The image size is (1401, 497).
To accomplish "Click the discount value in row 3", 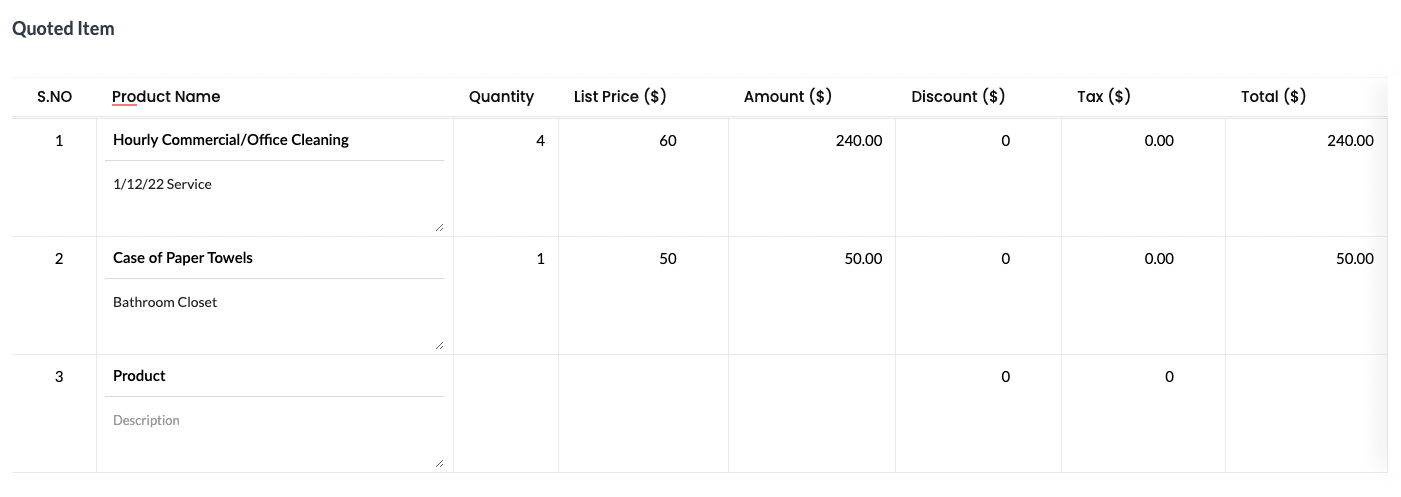I will tap(1005, 377).
